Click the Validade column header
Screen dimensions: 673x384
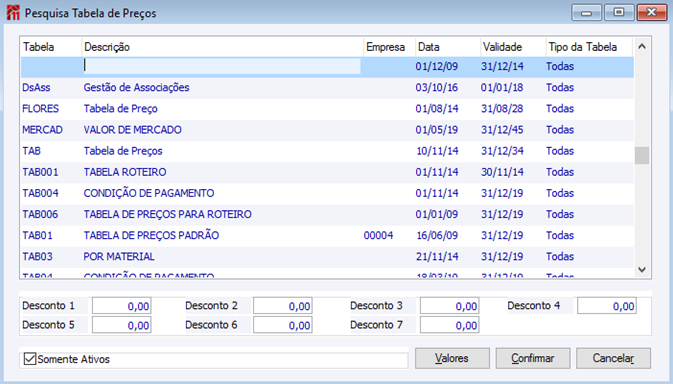pyautogui.click(x=513, y=47)
